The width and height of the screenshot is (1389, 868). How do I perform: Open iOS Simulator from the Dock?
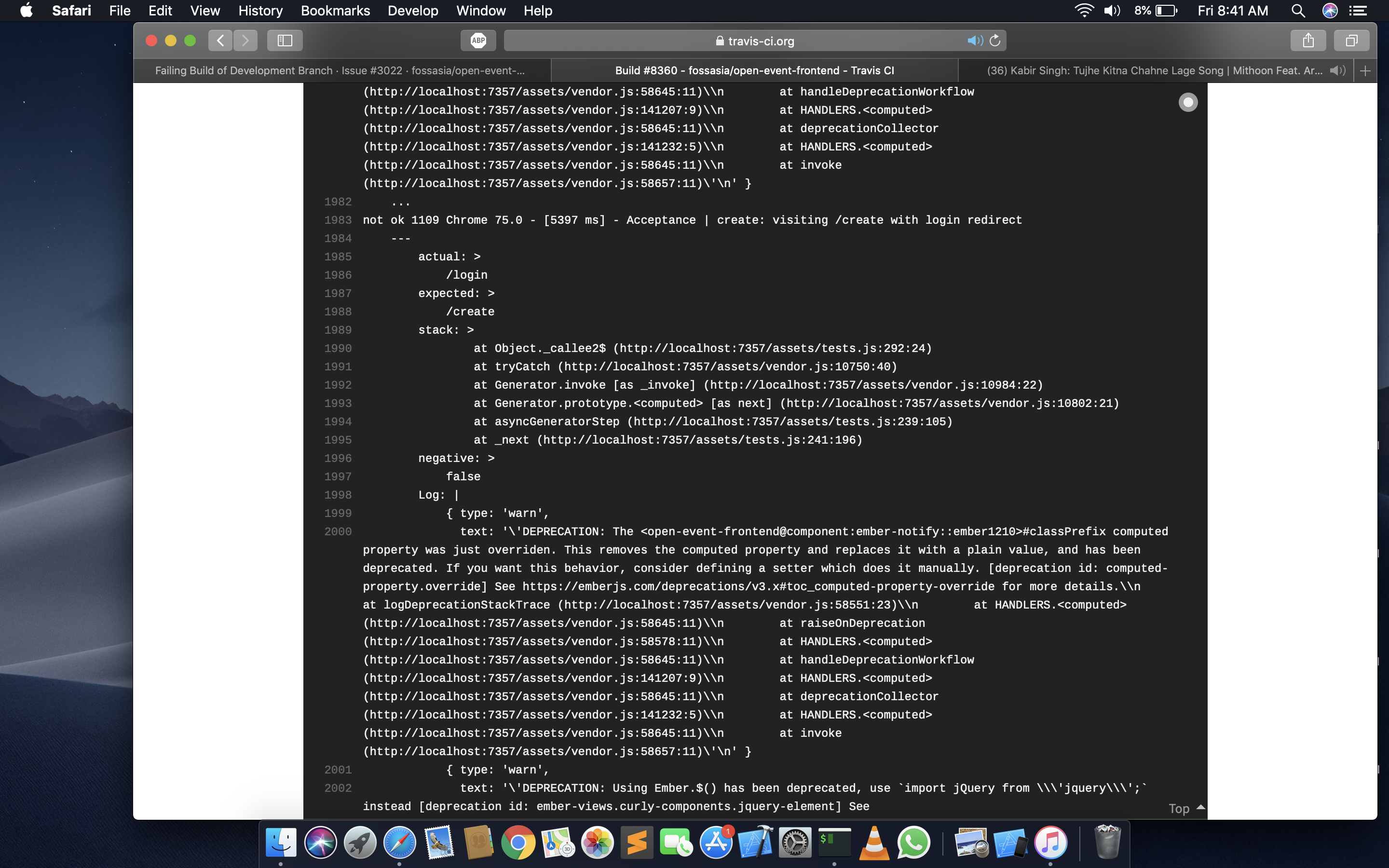pyautogui.click(x=1011, y=842)
